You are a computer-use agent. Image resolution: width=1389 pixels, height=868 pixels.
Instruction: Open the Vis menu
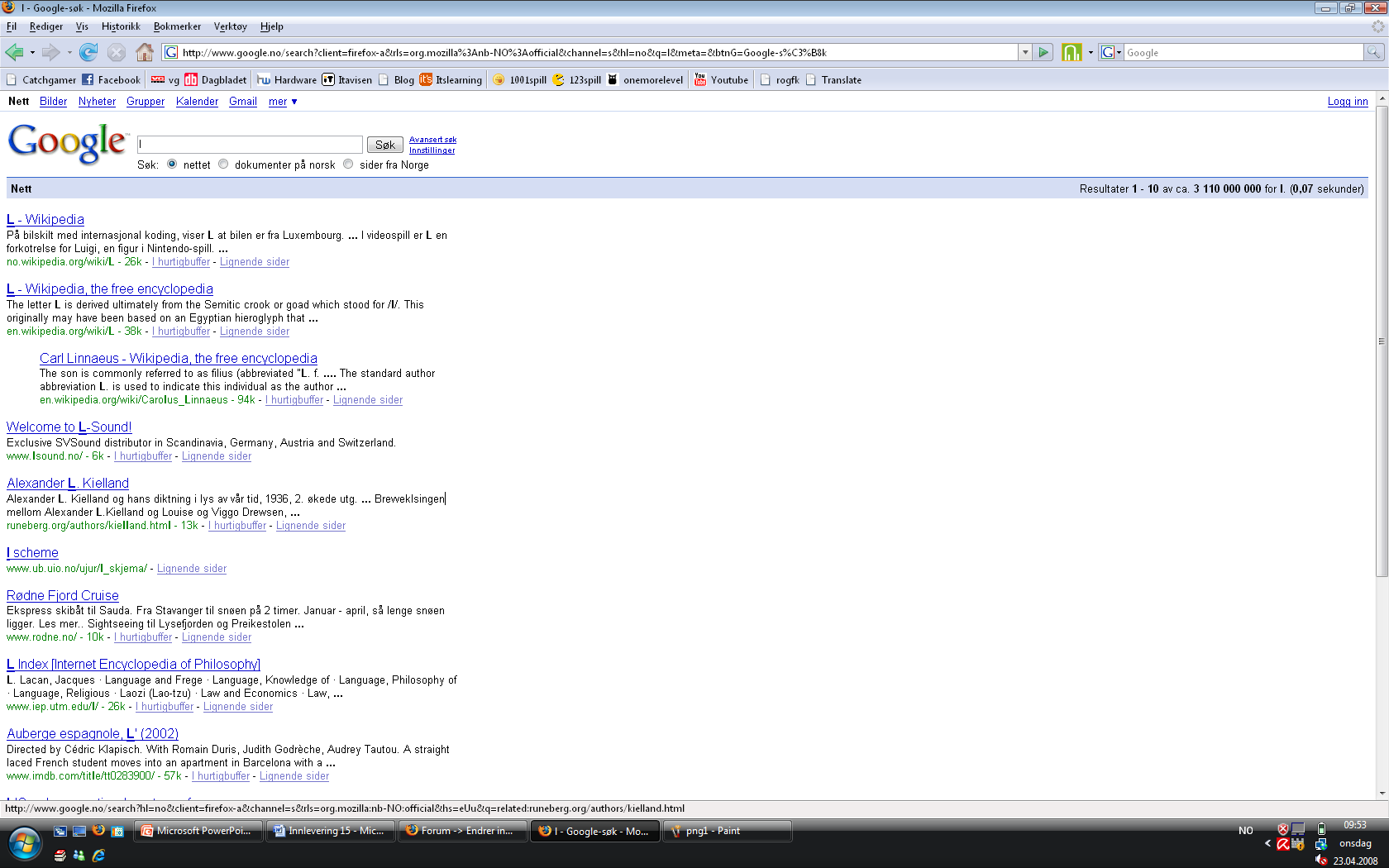pos(82,26)
